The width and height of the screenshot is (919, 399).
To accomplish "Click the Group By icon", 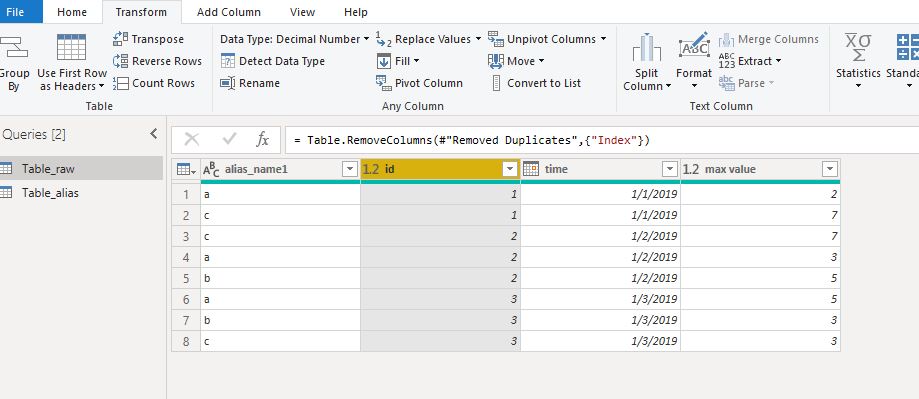I will (13, 47).
